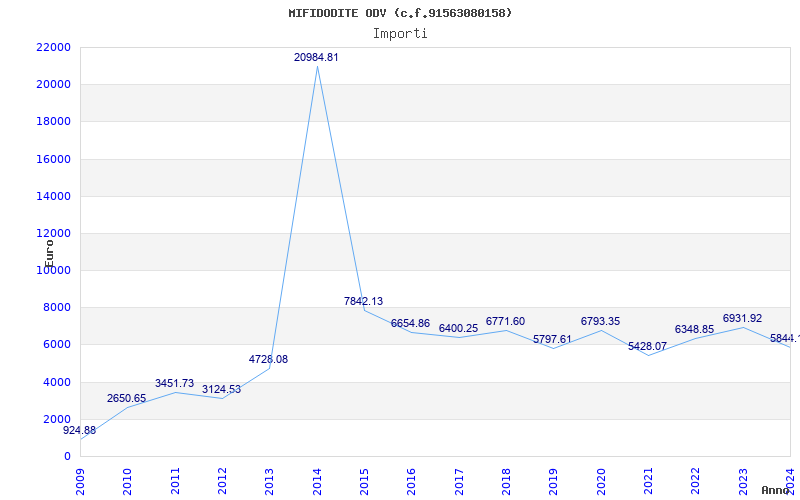Click the y-axis value 6000
This screenshot has width=800, height=500.
point(56,345)
